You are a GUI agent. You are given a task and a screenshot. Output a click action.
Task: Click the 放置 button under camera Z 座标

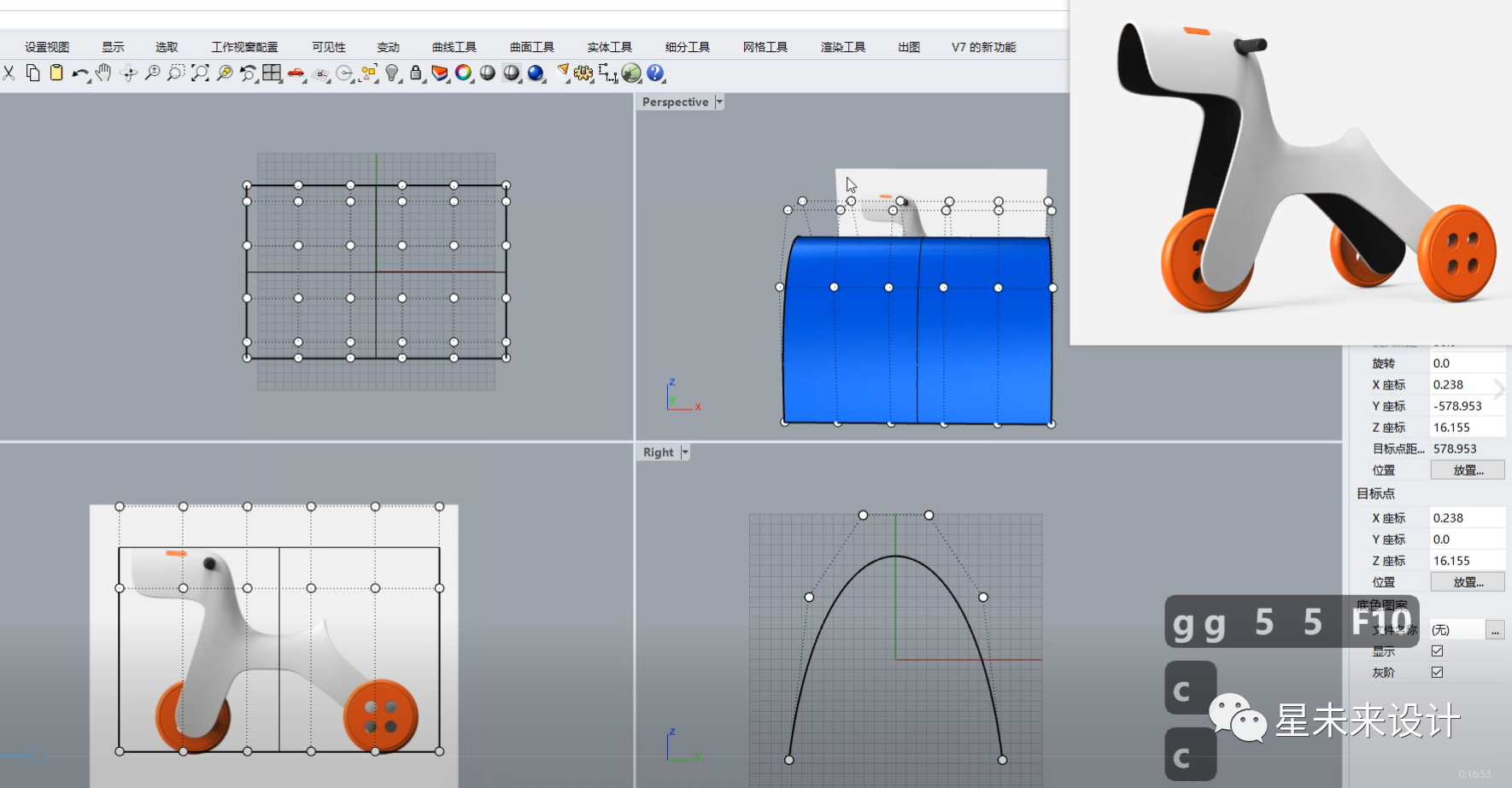tap(1468, 470)
